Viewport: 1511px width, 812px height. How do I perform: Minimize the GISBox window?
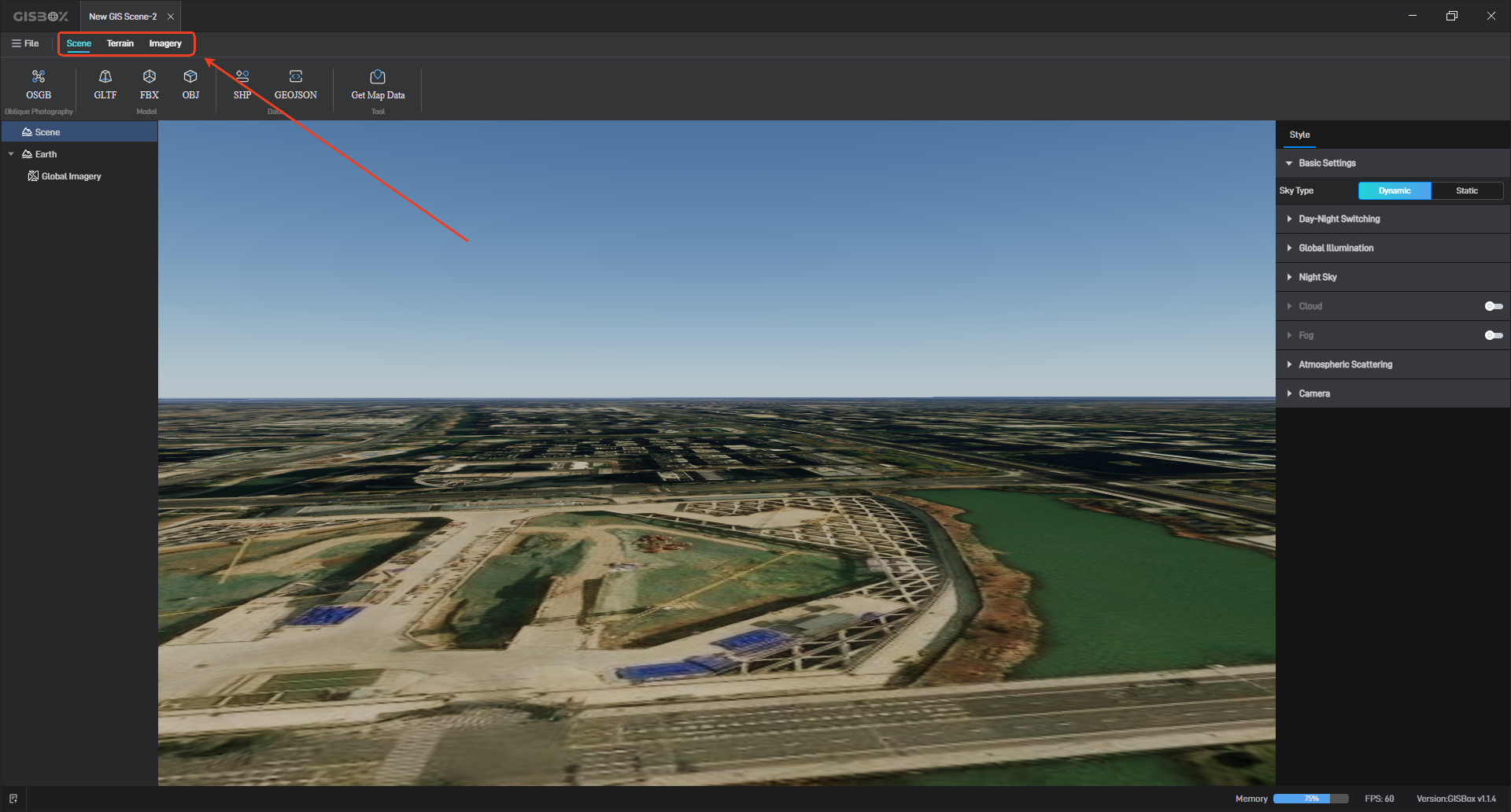[1413, 16]
